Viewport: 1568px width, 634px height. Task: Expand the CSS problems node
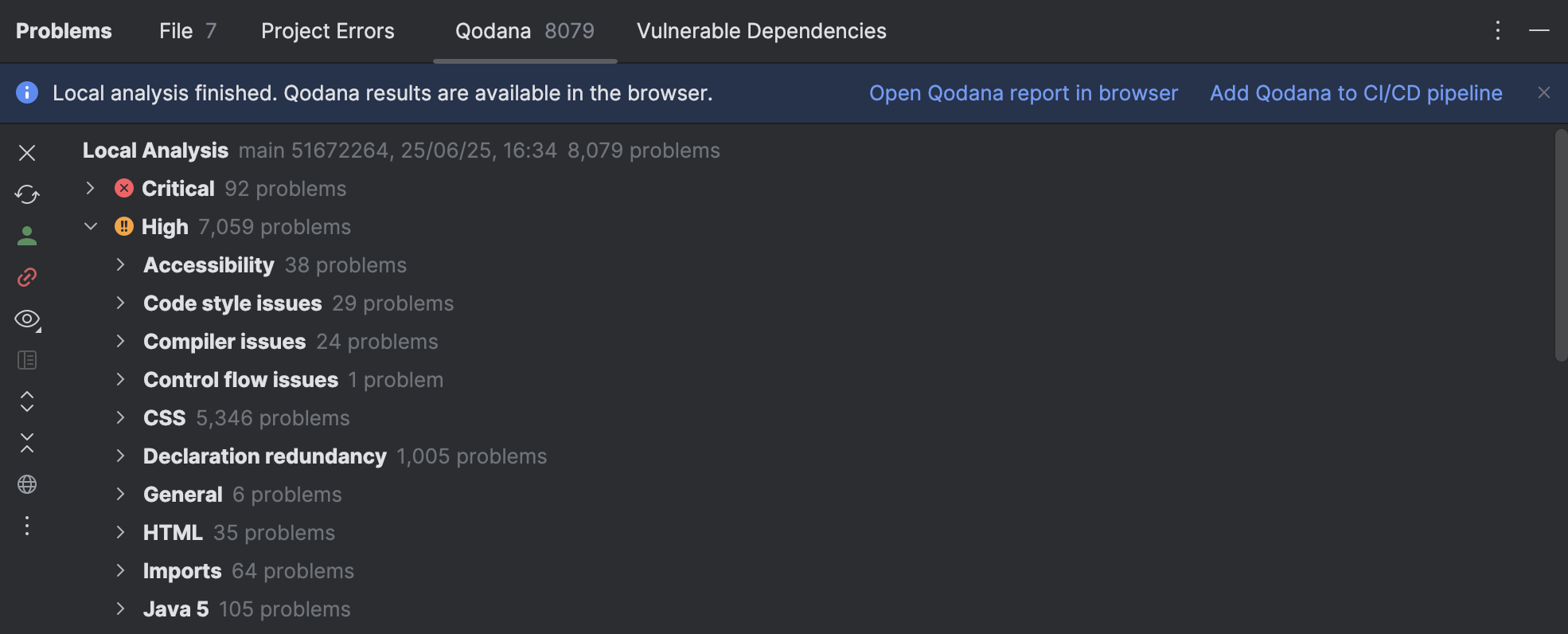point(120,418)
